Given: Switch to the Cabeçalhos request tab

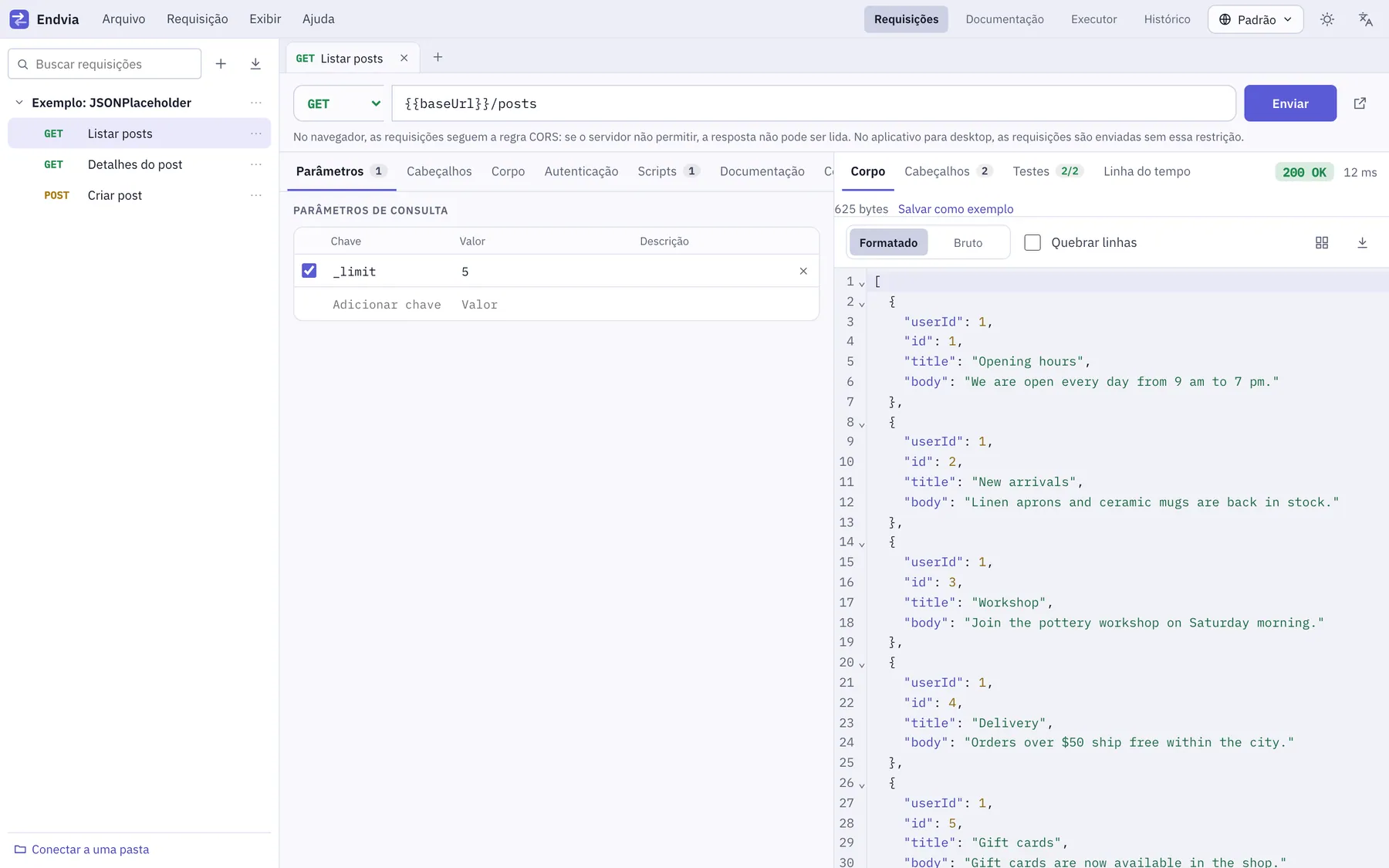Looking at the screenshot, I should (x=439, y=171).
